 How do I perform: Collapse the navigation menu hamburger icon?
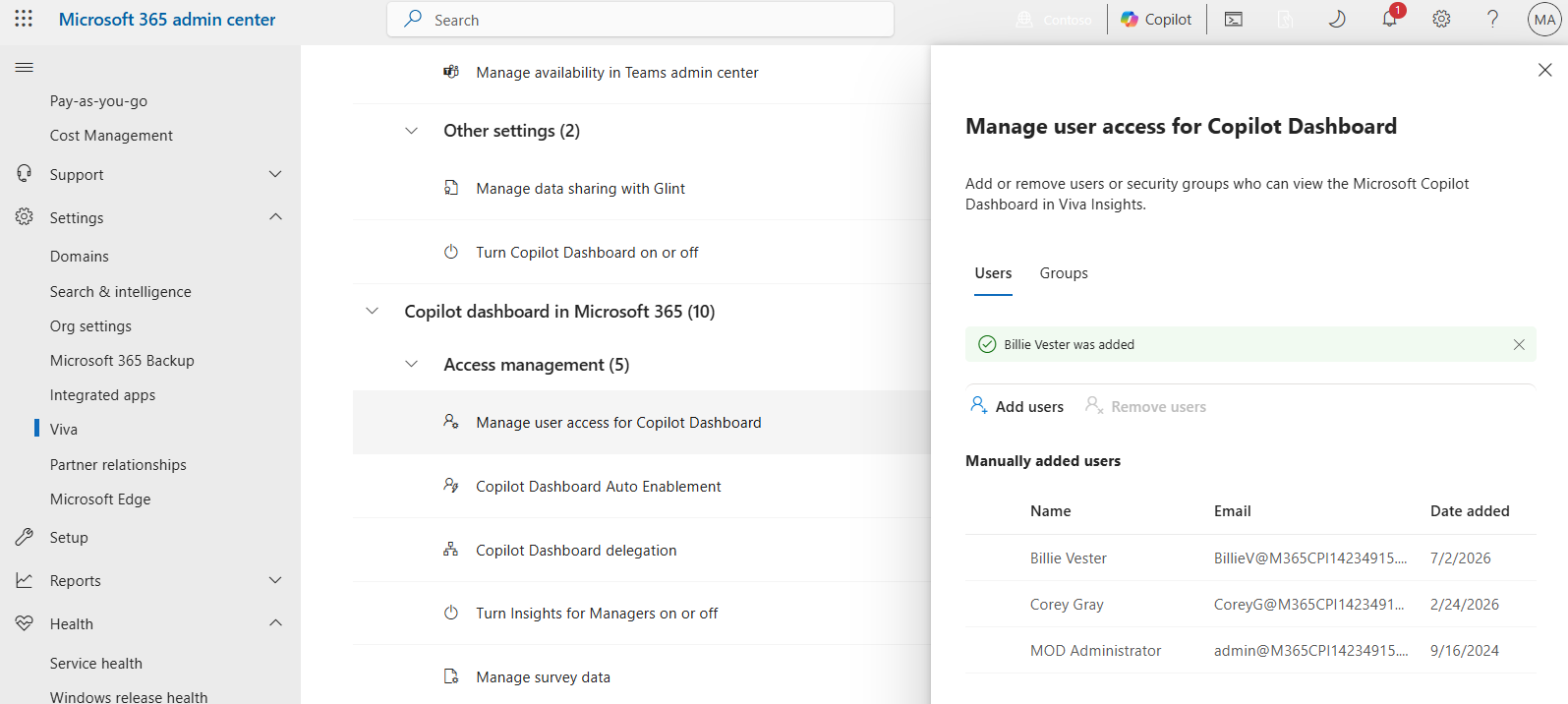pos(25,67)
